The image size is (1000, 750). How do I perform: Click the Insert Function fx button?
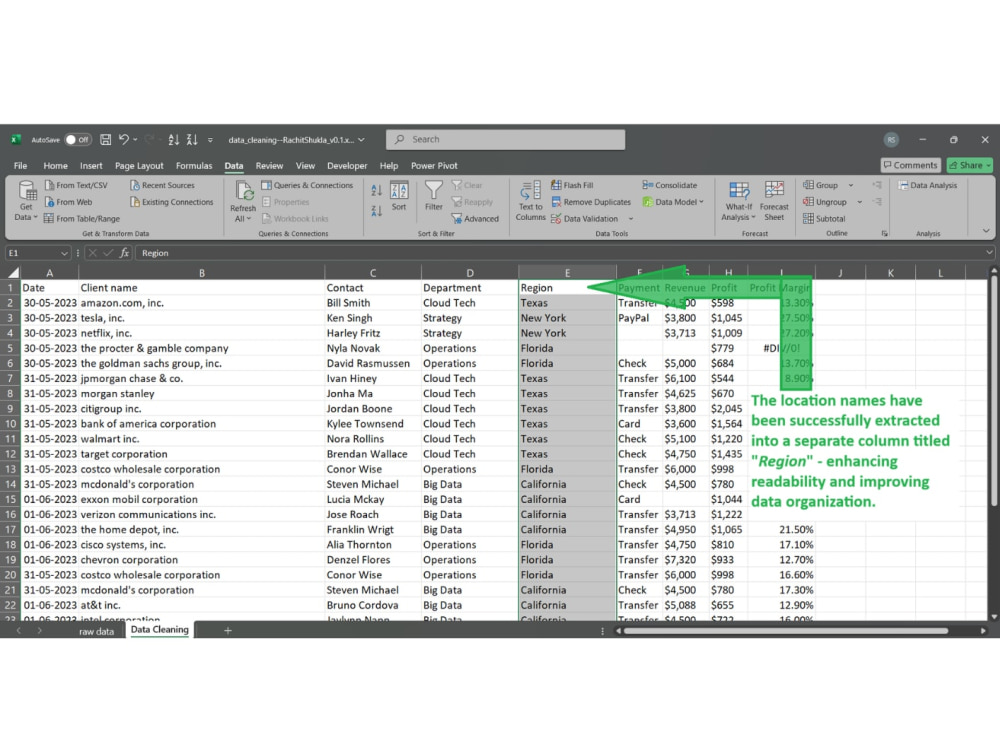click(x=124, y=253)
